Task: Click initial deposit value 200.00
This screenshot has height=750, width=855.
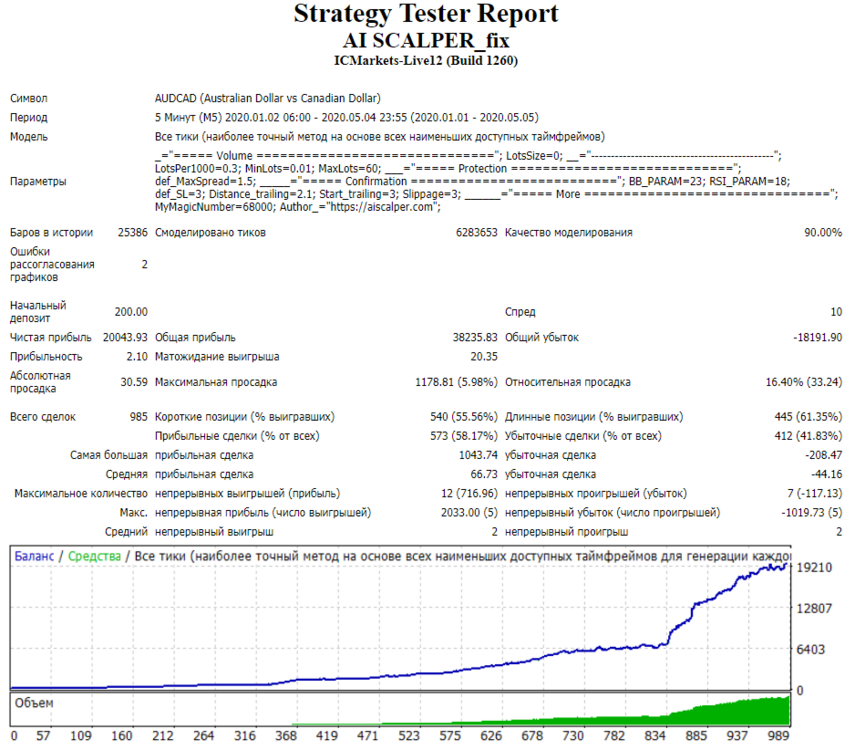Action: coord(131,311)
